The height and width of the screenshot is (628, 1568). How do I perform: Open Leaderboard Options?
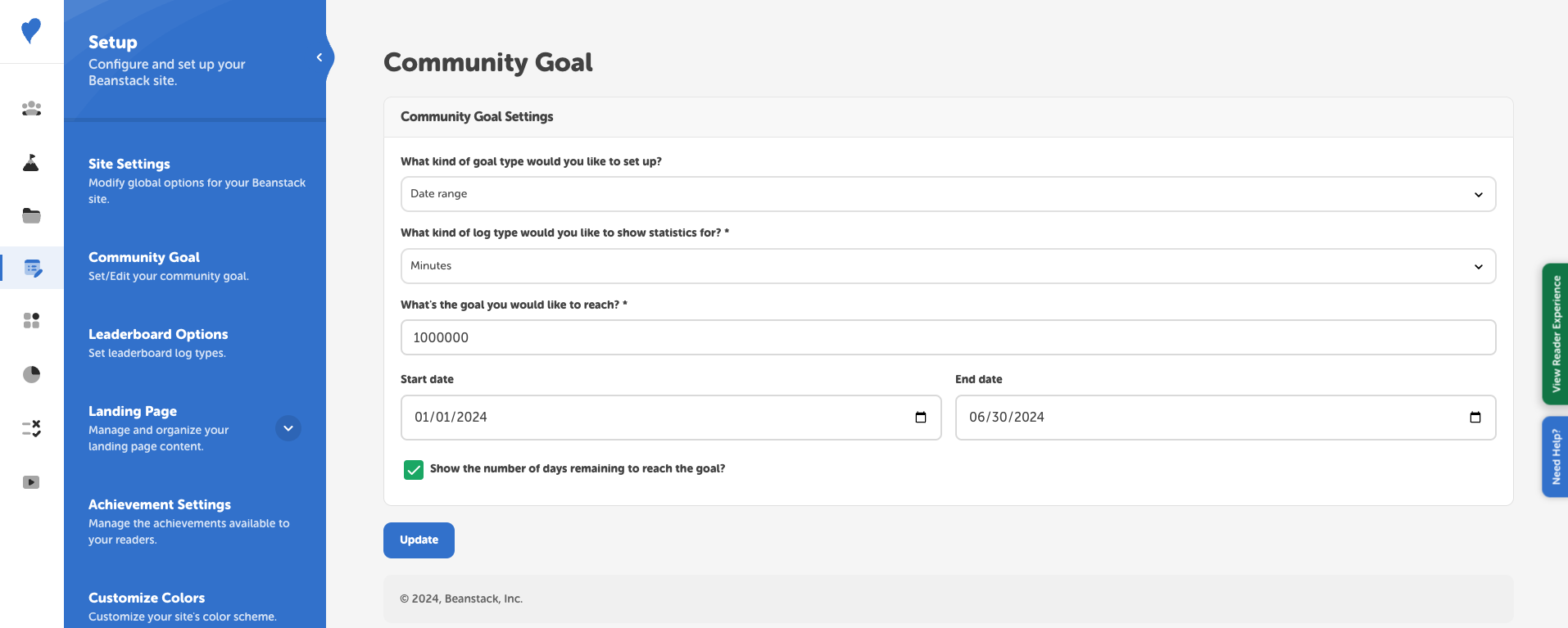(158, 334)
